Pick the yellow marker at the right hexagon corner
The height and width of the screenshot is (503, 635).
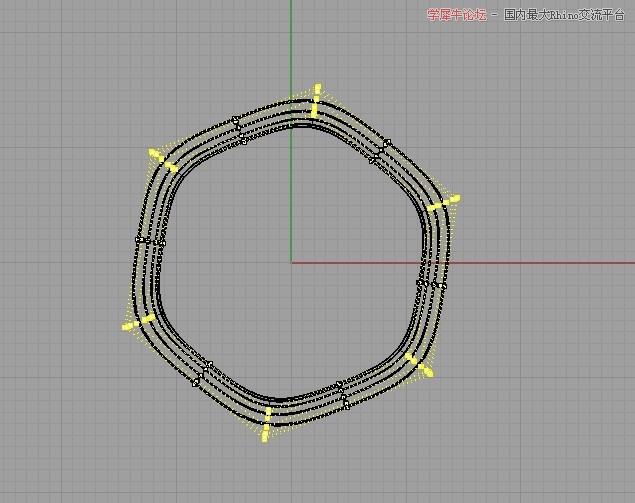[444, 202]
